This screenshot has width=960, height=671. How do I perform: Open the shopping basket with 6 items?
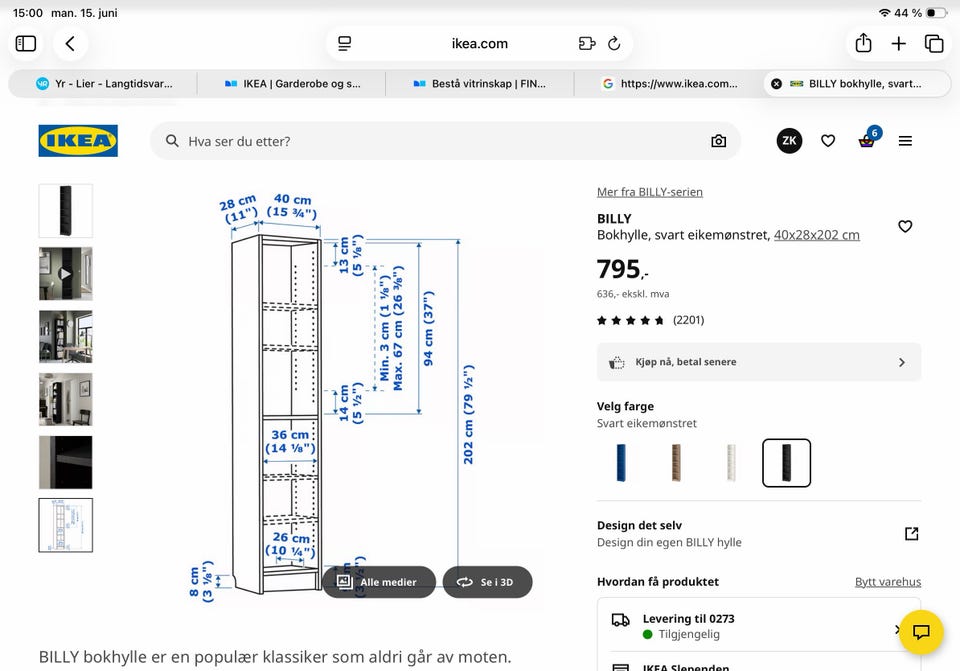[868, 140]
